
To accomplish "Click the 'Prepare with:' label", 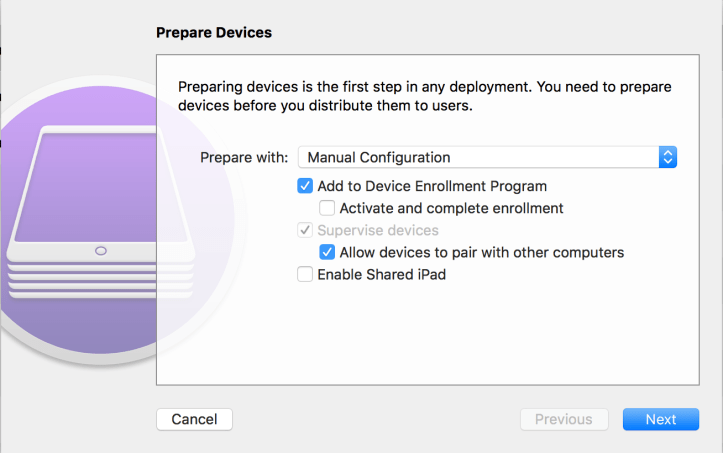I will tap(244, 157).
